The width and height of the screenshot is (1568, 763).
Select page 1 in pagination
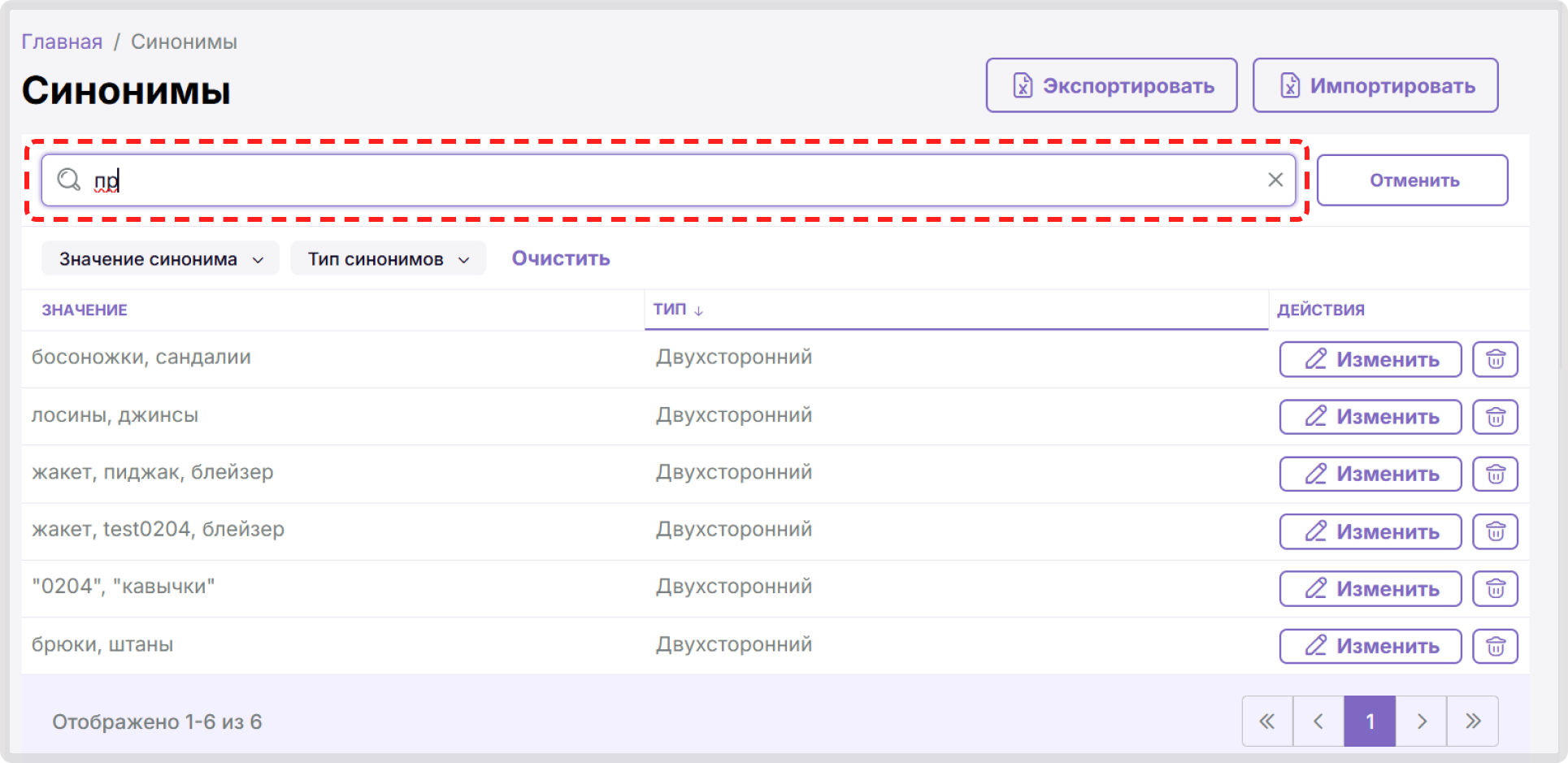pyautogui.click(x=1370, y=721)
